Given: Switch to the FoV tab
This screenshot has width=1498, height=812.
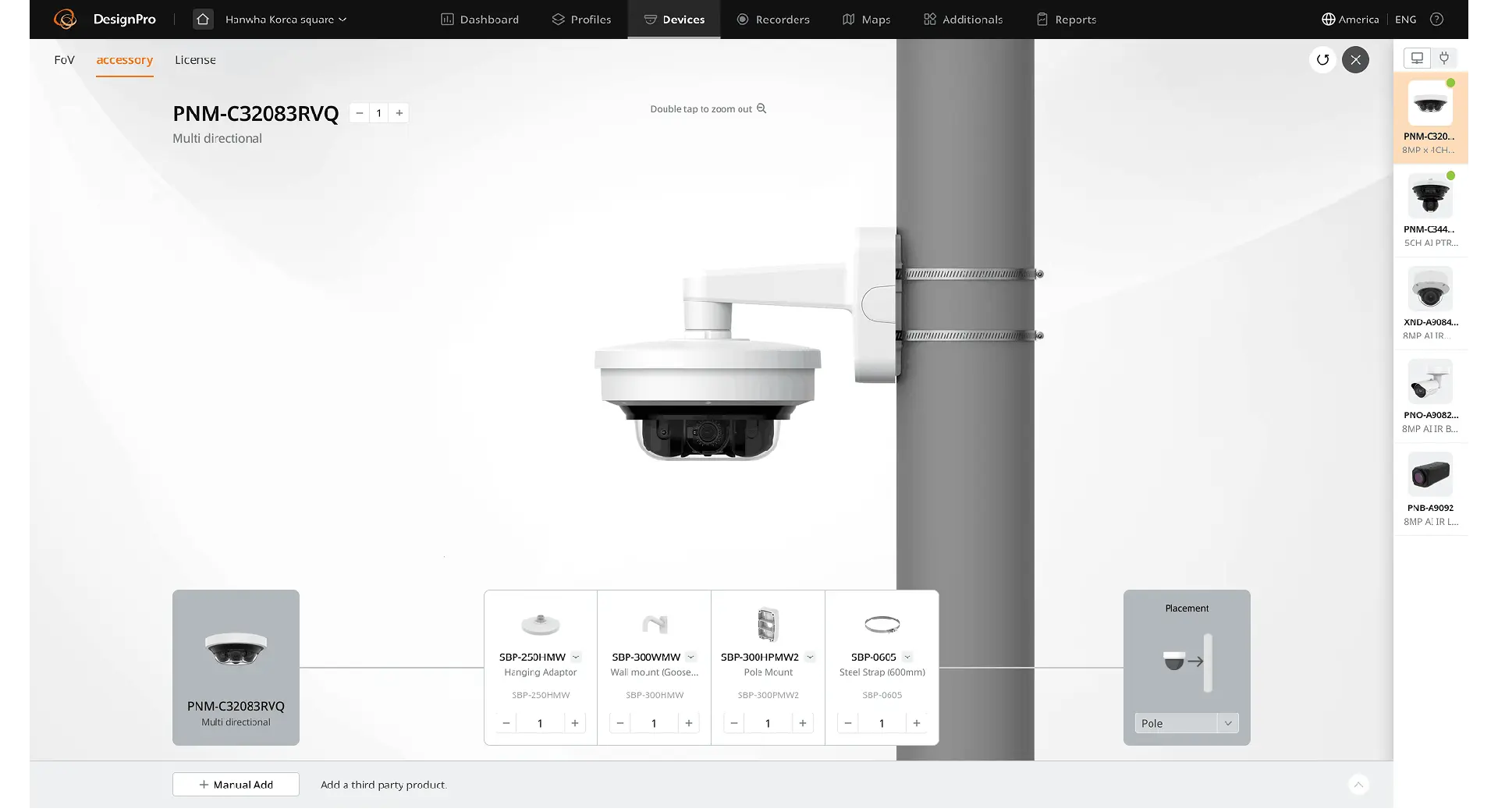Looking at the screenshot, I should click(x=64, y=60).
